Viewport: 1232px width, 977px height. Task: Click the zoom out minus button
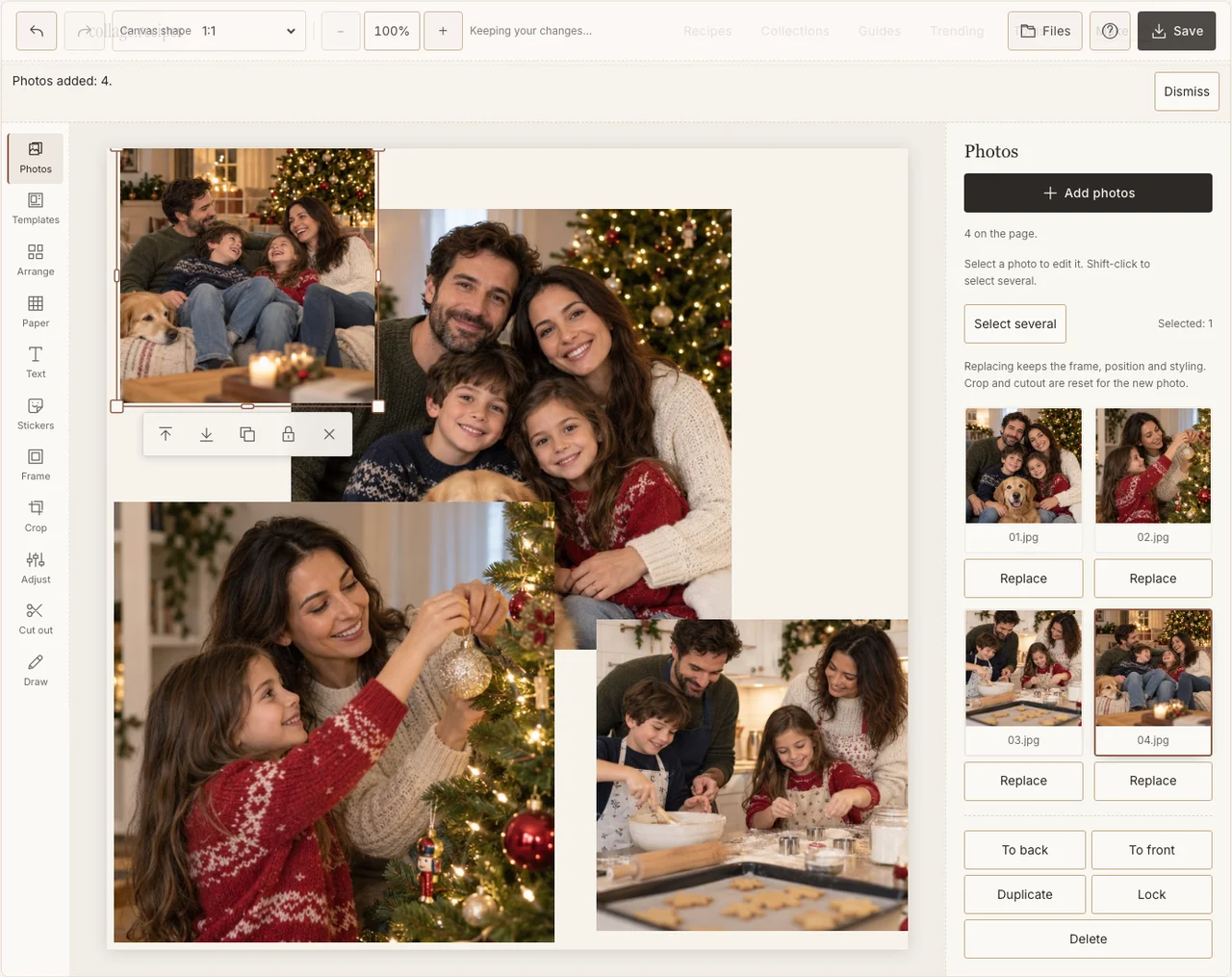point(341,31)
